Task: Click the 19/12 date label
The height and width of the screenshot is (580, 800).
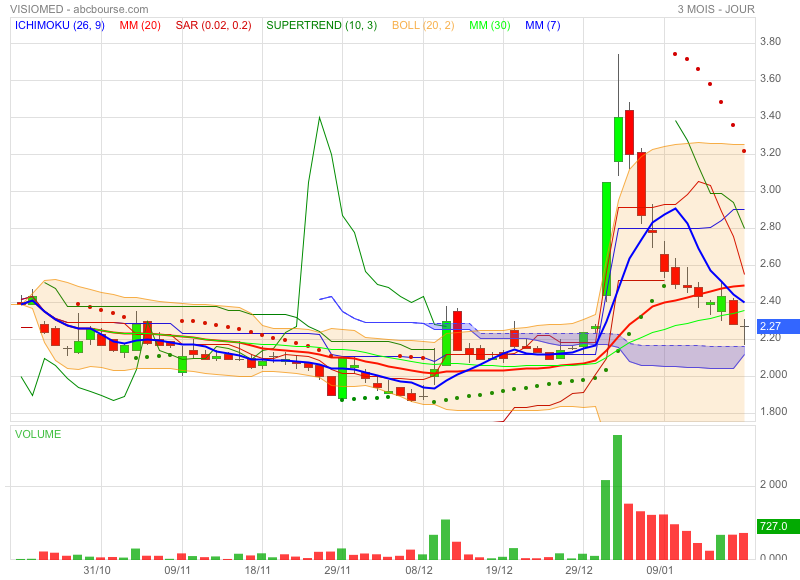Action: click(x=499, y=570)
